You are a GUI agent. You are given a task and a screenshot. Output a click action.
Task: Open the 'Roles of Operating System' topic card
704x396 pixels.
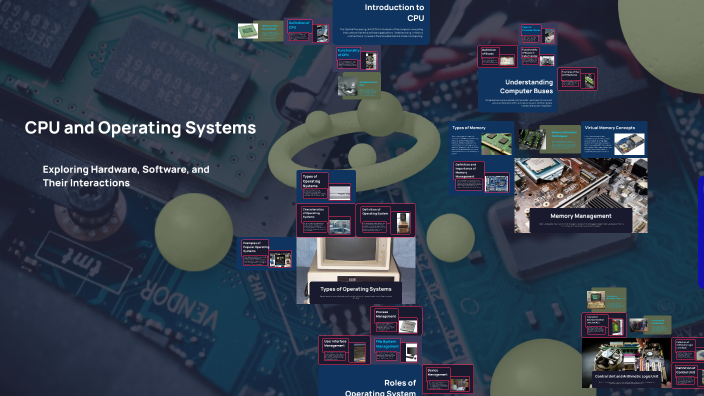click(x=370, y=381)
